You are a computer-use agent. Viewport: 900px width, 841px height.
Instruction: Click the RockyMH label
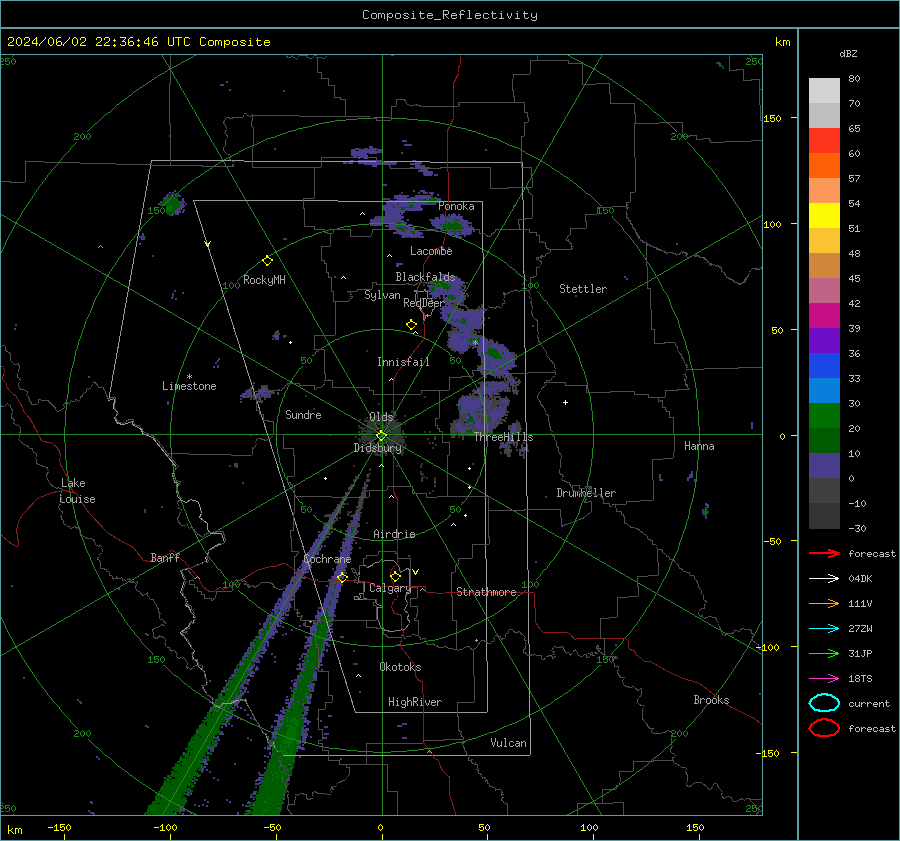(x=264, y=280)
